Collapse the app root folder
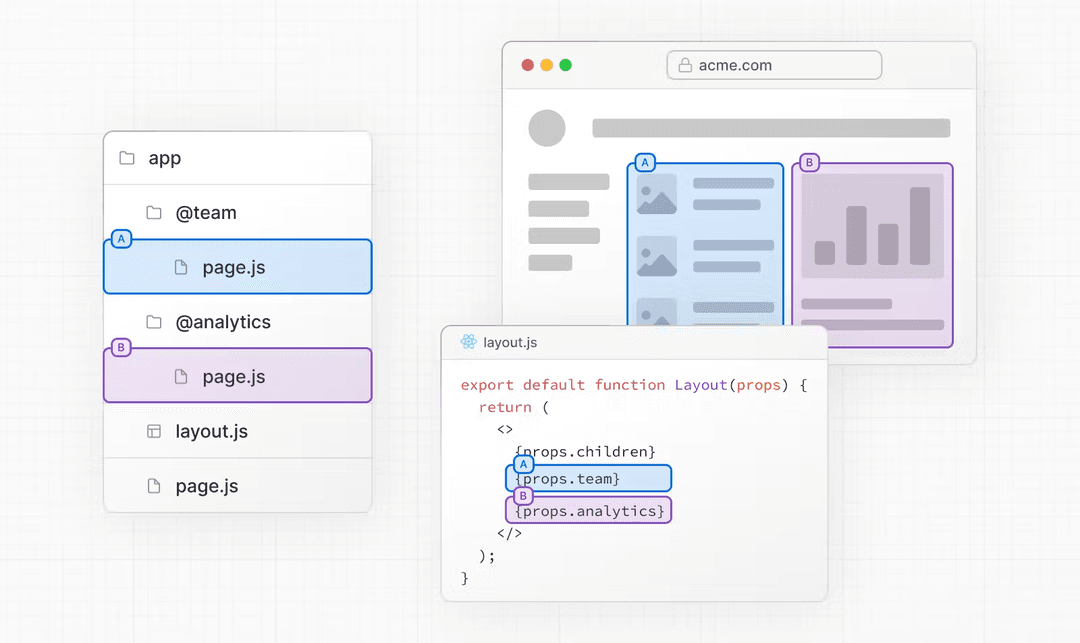The height and width of the screenshot is (643, 1080). pos(238,158)
